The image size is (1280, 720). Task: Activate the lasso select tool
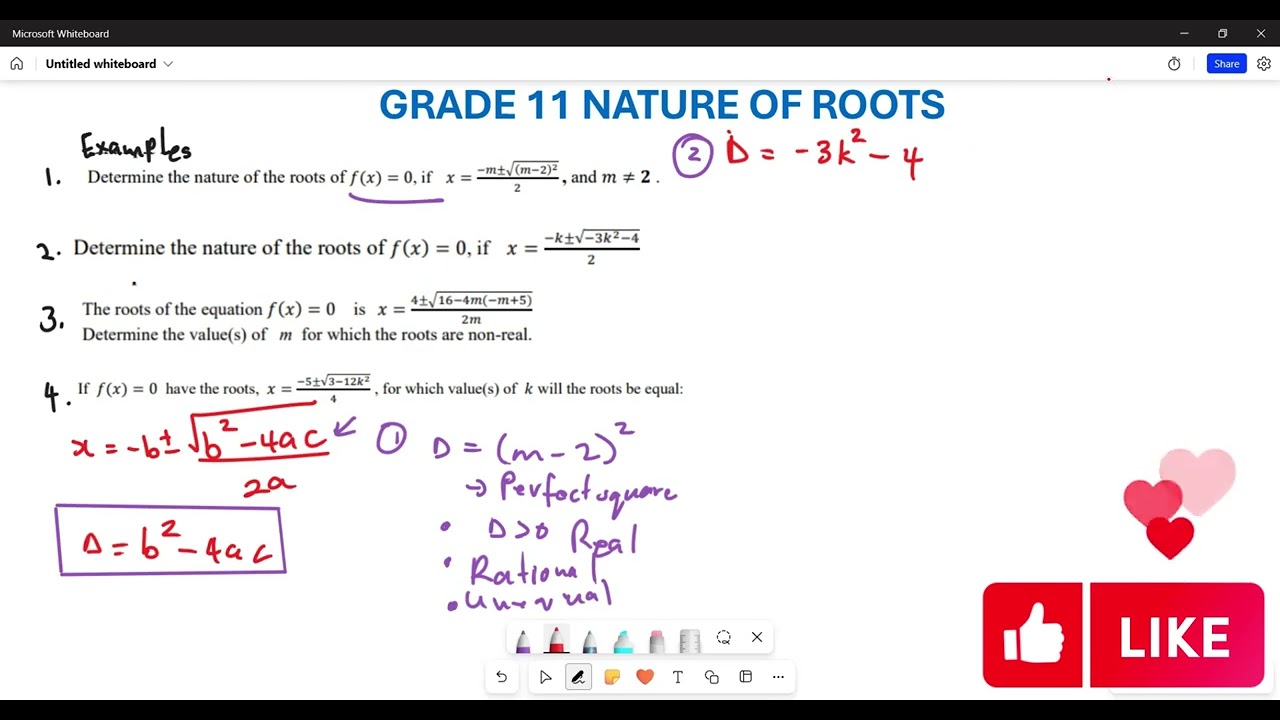tap(724, 637)
